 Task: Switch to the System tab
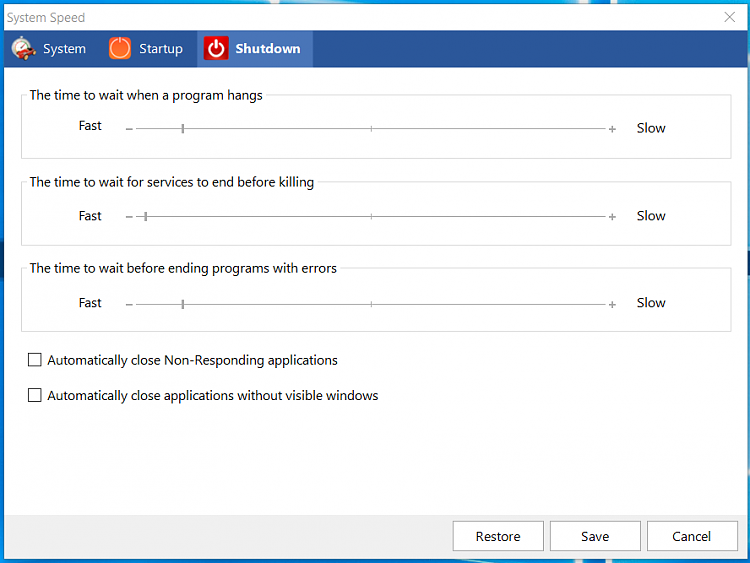click(x=49, y=49)
